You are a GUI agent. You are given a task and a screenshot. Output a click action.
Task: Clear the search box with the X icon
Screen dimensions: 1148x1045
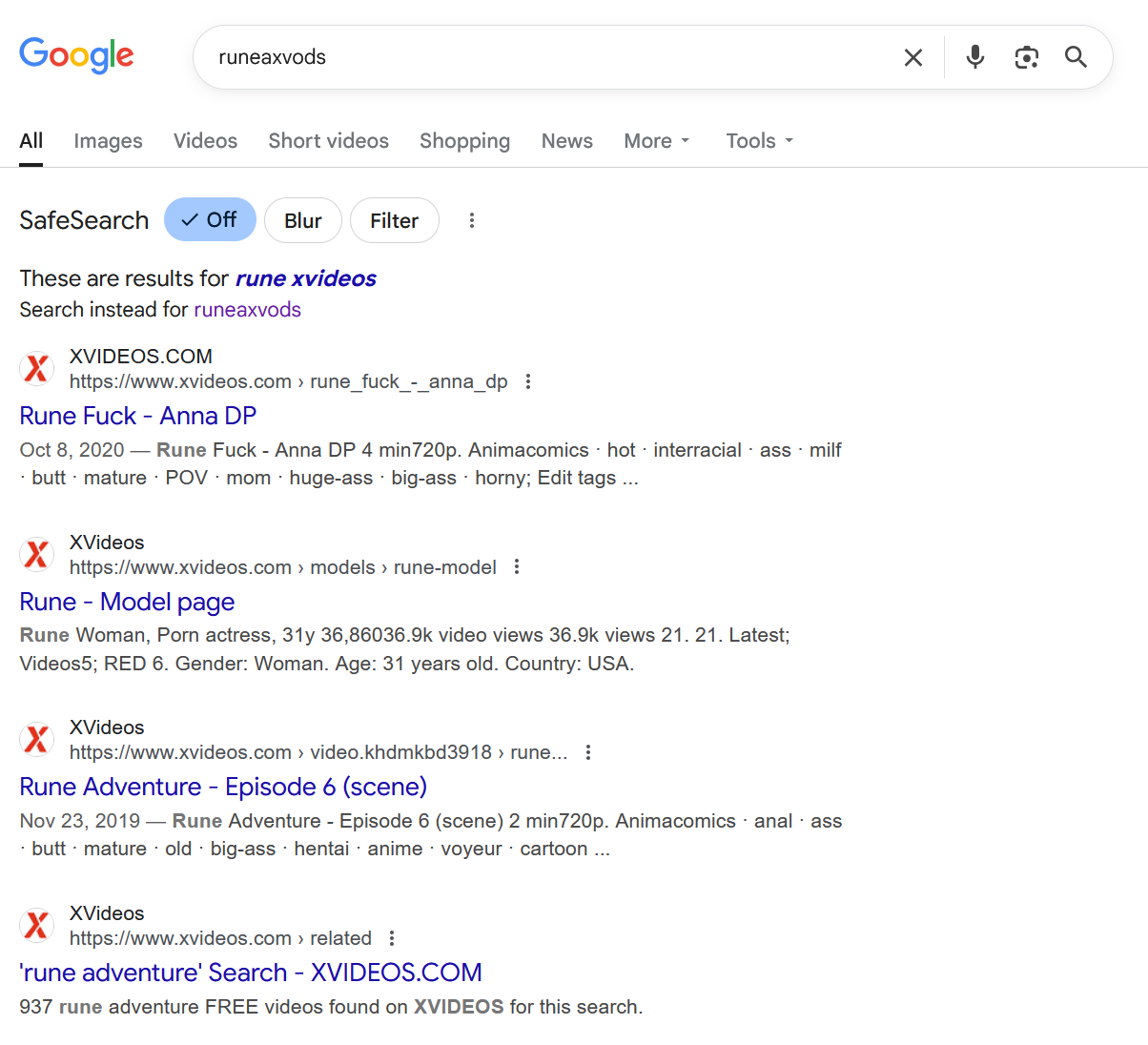[912, 58]
